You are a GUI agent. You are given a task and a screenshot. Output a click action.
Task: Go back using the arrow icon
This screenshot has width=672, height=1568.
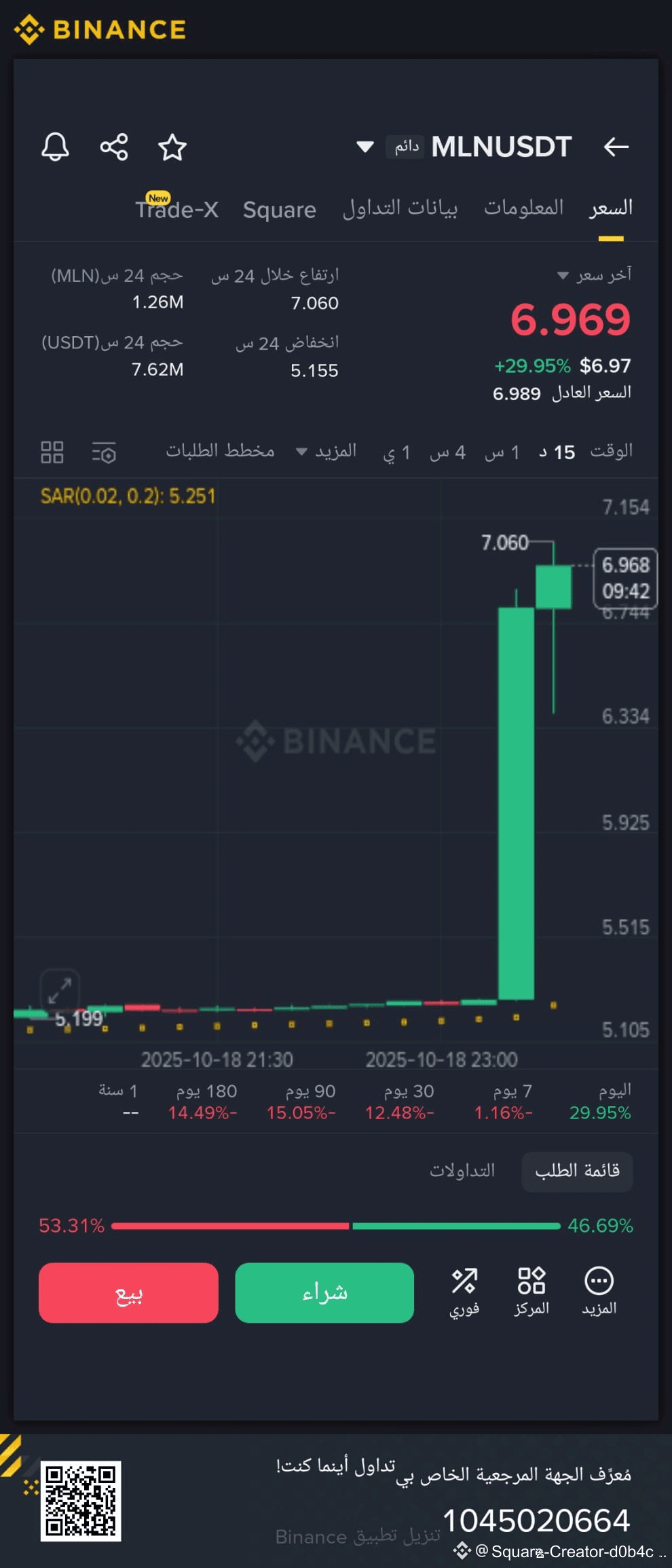pos(616,147)
